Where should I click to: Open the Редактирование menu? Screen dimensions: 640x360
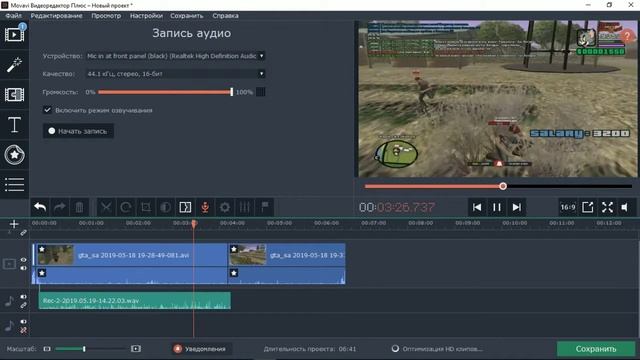(56, 16)
